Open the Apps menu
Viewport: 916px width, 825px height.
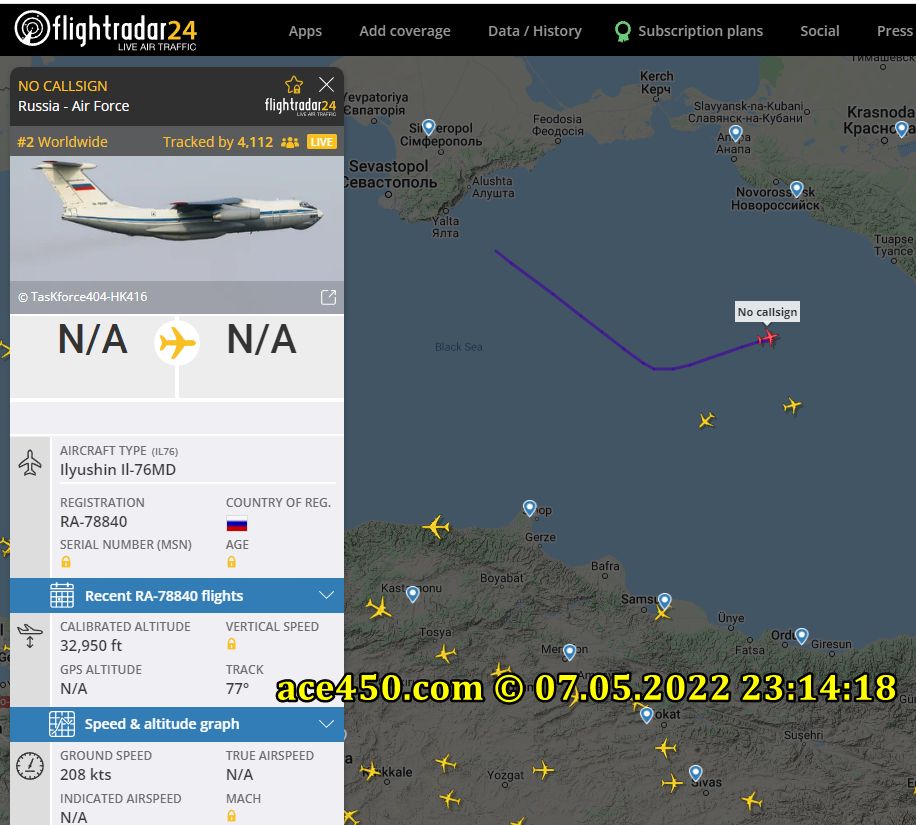(305, 31)
